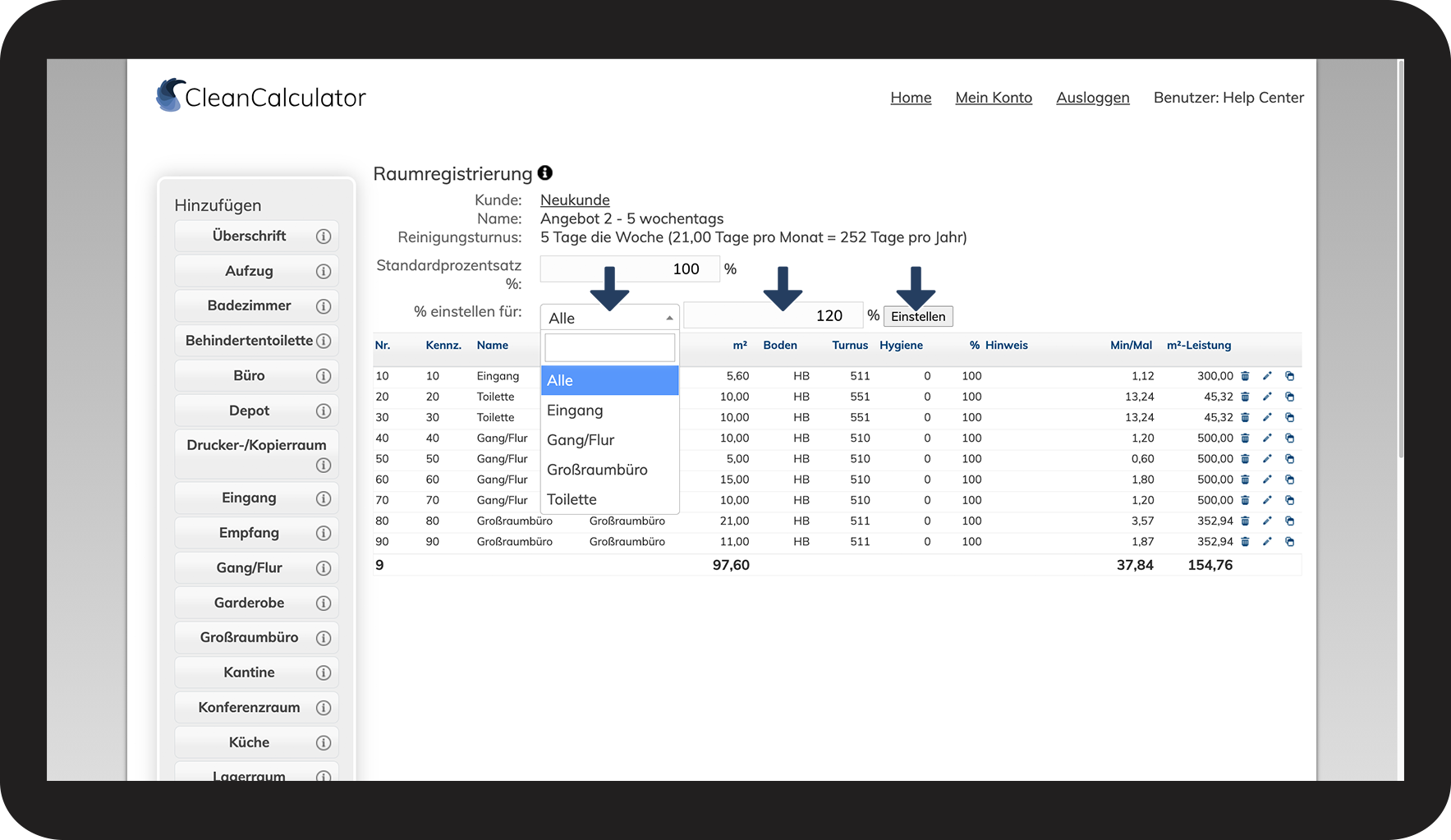Delete the Eingang room row 10
The height and width of the screenshot is (840, 1451).
pyautogui.click(x=1245, y=376)
